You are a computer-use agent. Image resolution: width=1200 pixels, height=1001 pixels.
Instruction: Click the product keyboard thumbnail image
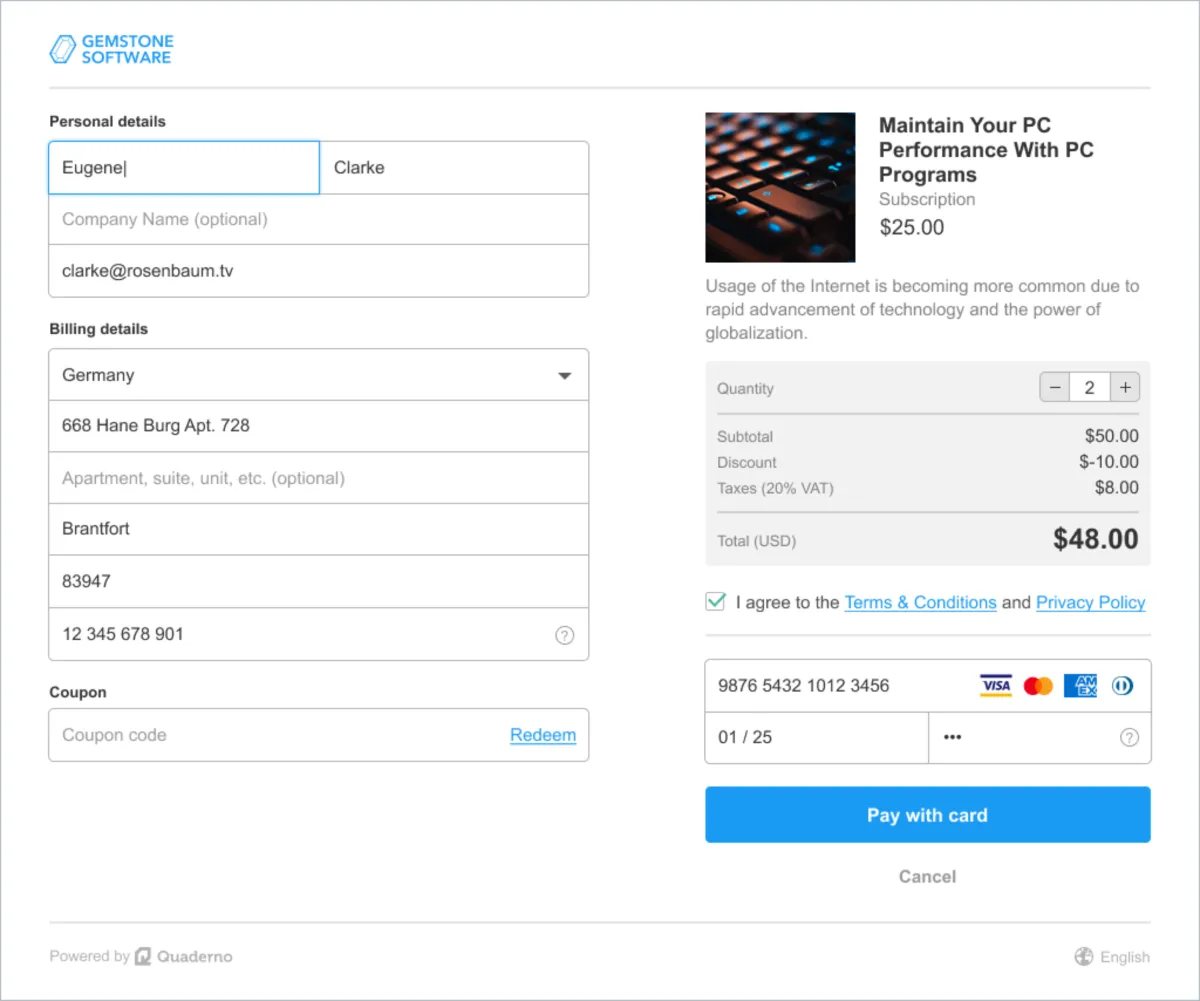coord(780,187)
